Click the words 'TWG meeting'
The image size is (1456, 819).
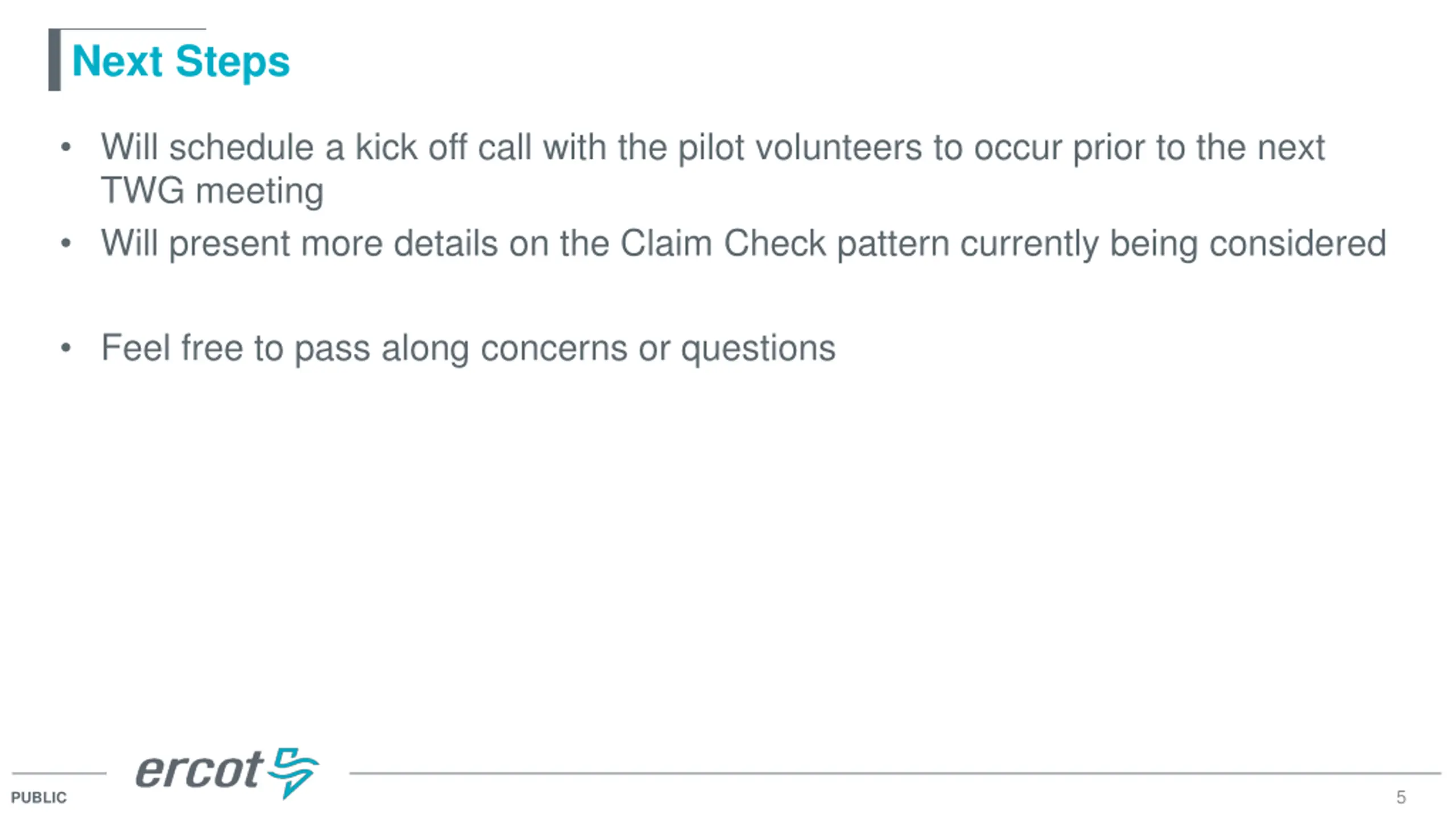click(x=212, y=190)
